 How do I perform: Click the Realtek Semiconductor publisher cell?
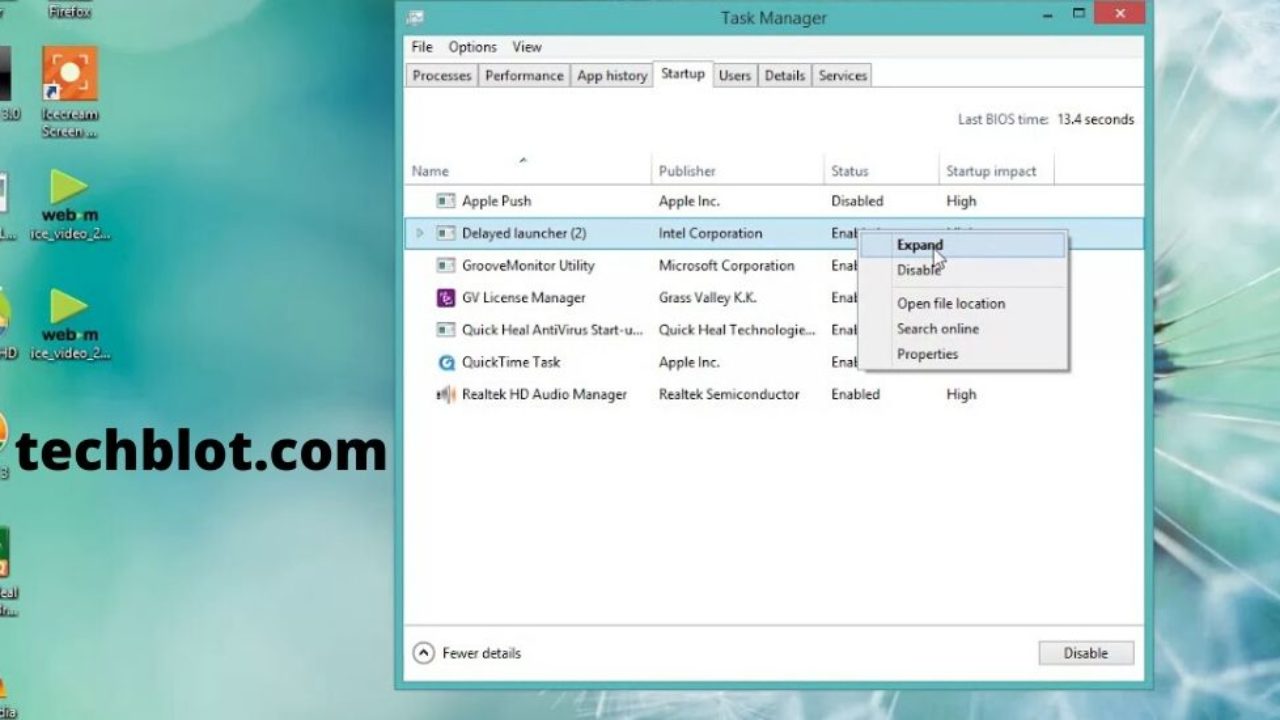[729, 394]
